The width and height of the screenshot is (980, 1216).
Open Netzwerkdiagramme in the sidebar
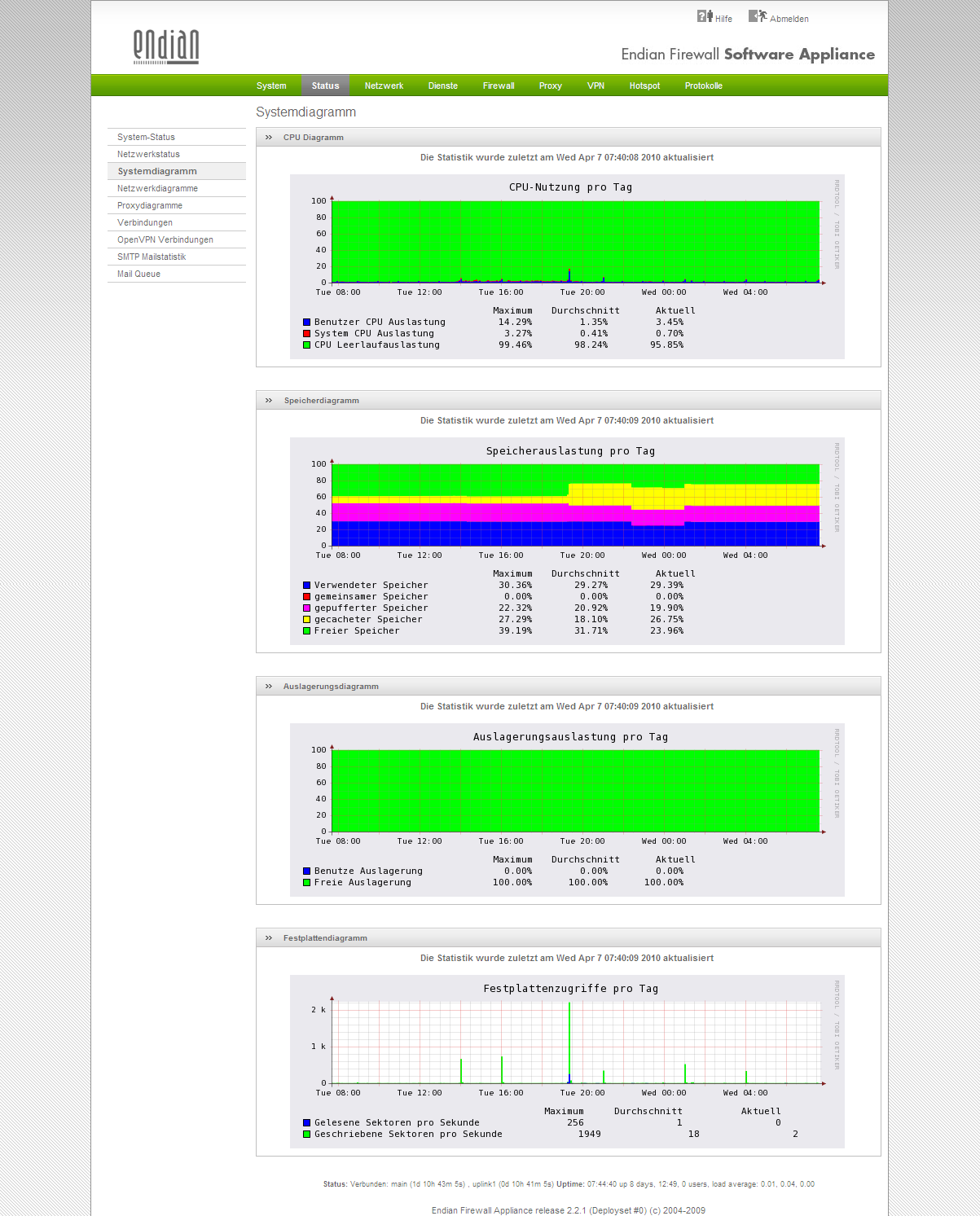[157, 188]
